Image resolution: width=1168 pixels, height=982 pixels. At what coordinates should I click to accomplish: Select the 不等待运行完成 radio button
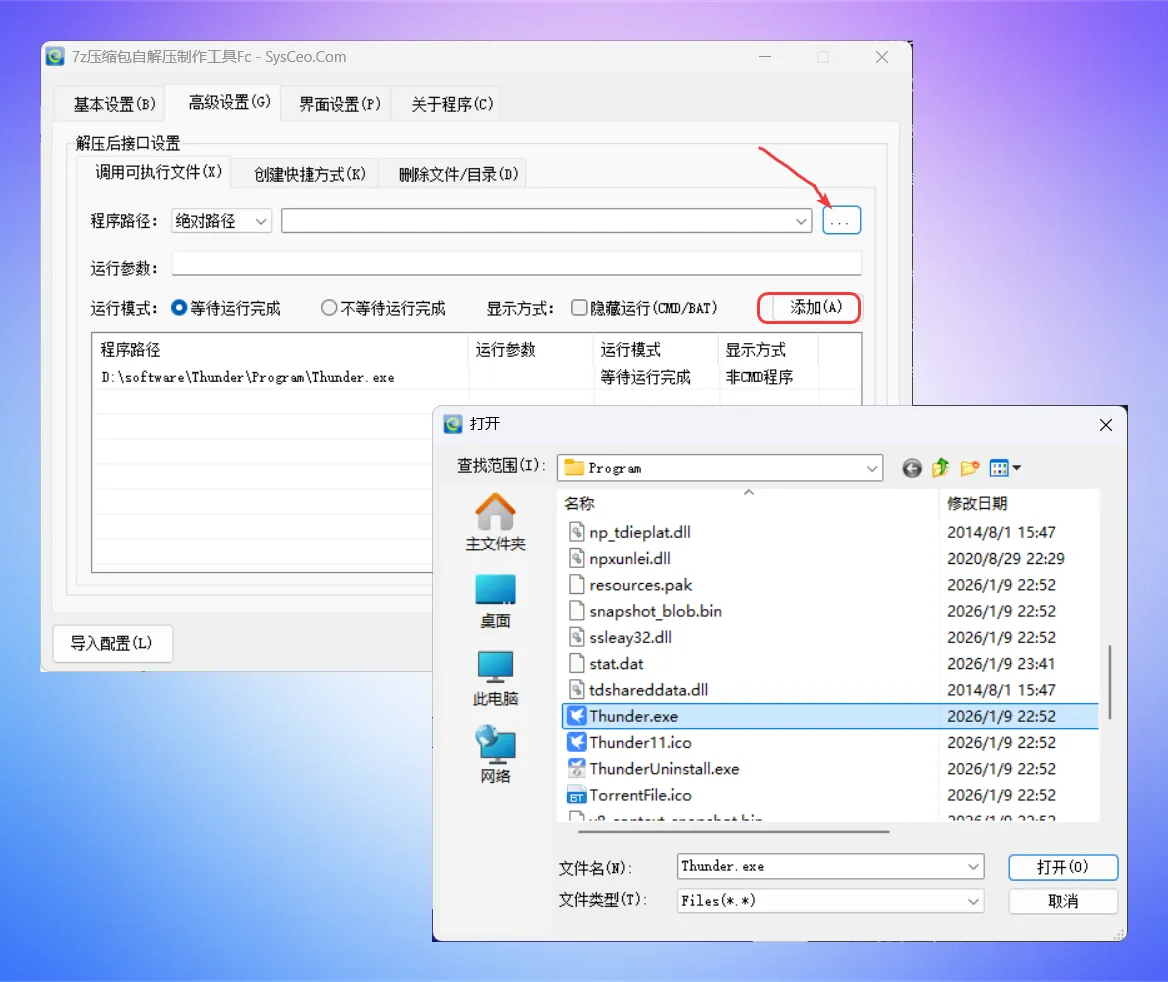coord(329,308)
